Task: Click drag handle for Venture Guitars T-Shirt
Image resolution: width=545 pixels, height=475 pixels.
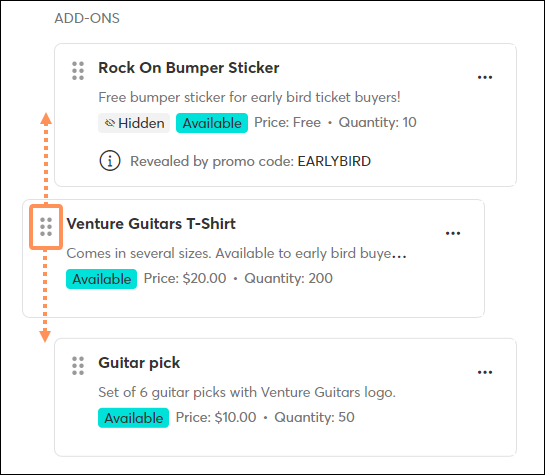Action: click(x=46, y=227)
